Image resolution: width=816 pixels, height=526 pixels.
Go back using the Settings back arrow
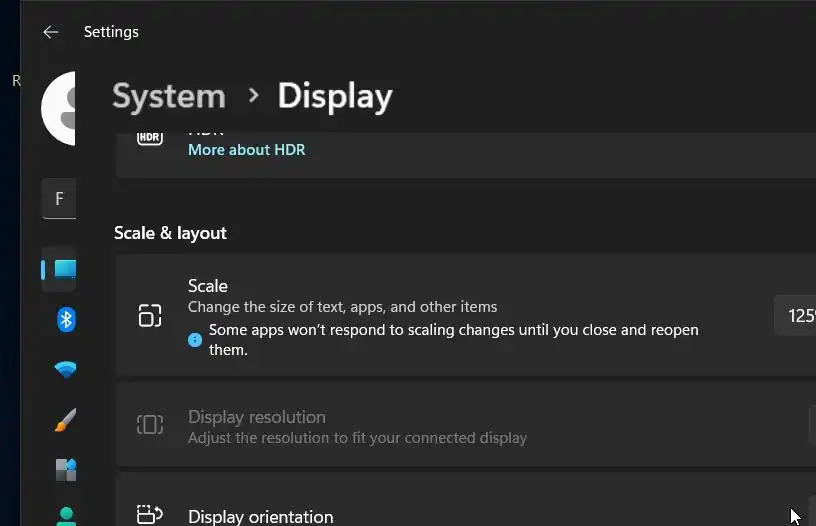tap(51, 32)
